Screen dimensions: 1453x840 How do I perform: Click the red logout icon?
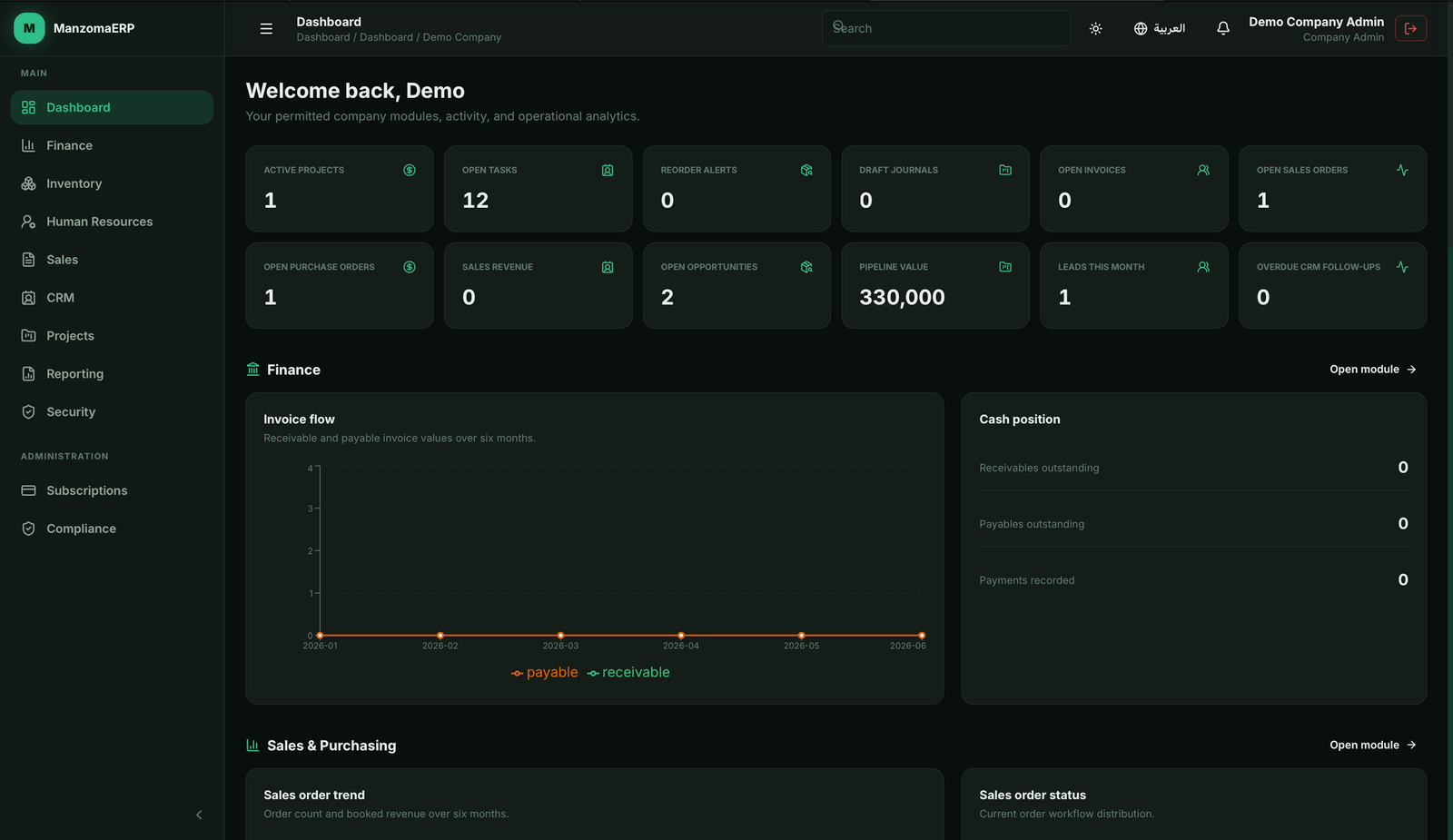click(x=1410, y=28)
